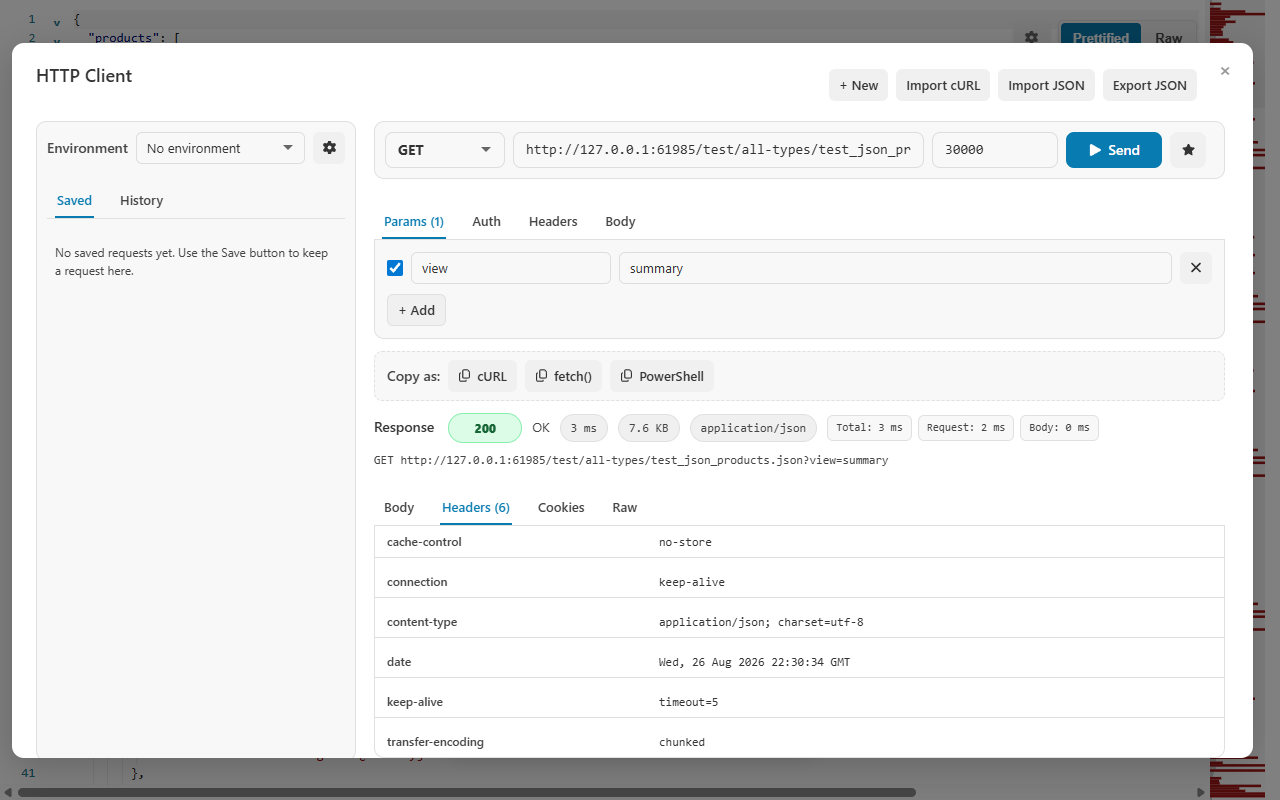Click the 7.6 KB size badge
1280x800 pixels.
(x=650, y=428)
